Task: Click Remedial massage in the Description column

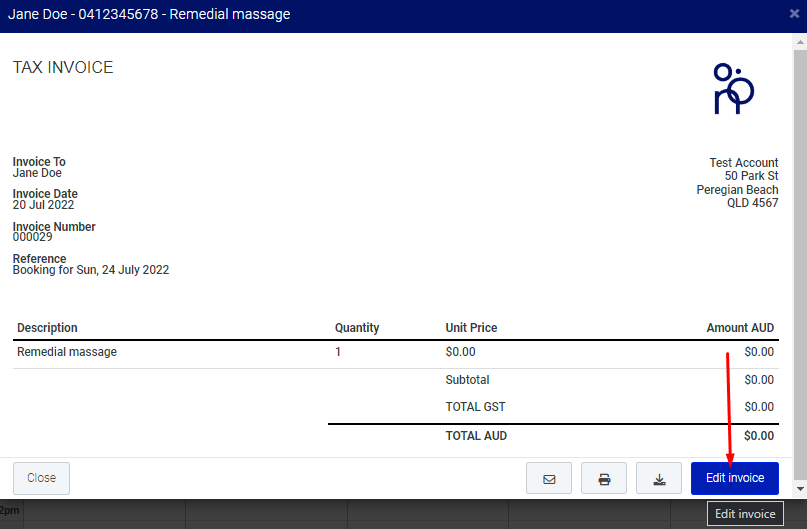Action: click(x=67, y=352)
